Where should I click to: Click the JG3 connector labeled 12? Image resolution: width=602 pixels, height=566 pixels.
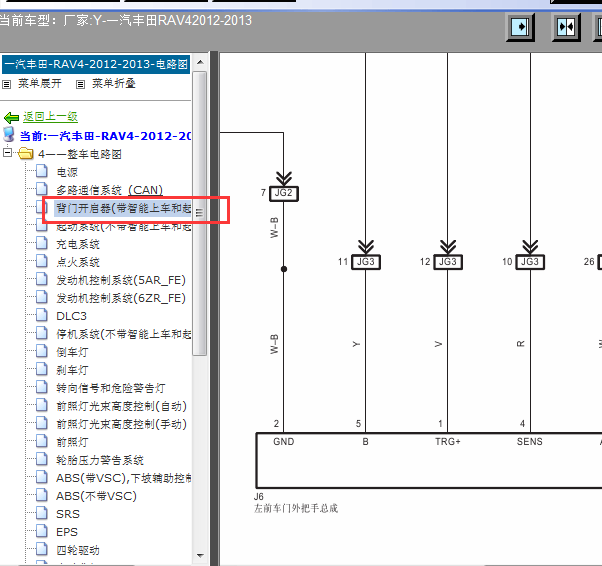coord(448,262)
